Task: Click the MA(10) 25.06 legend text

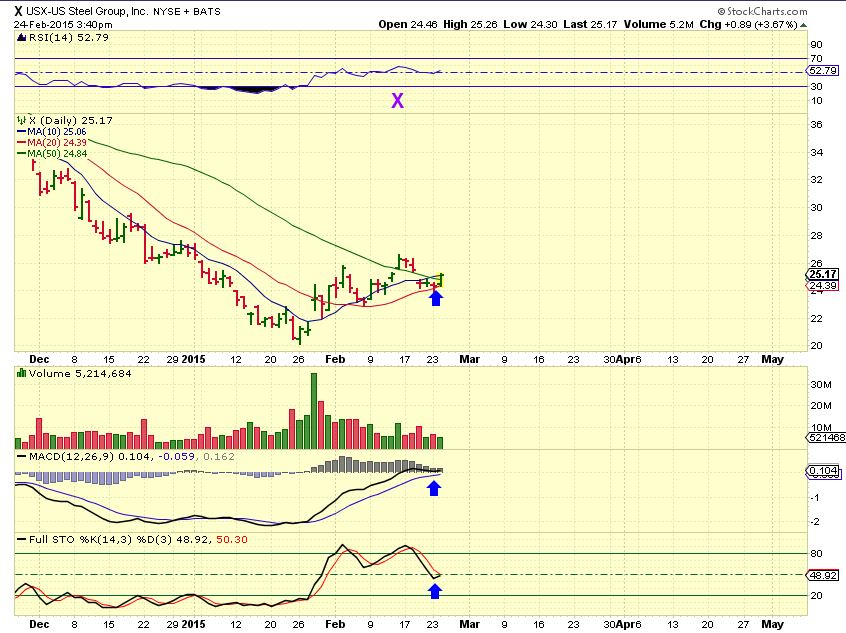Action: click(x=57, y=132)
